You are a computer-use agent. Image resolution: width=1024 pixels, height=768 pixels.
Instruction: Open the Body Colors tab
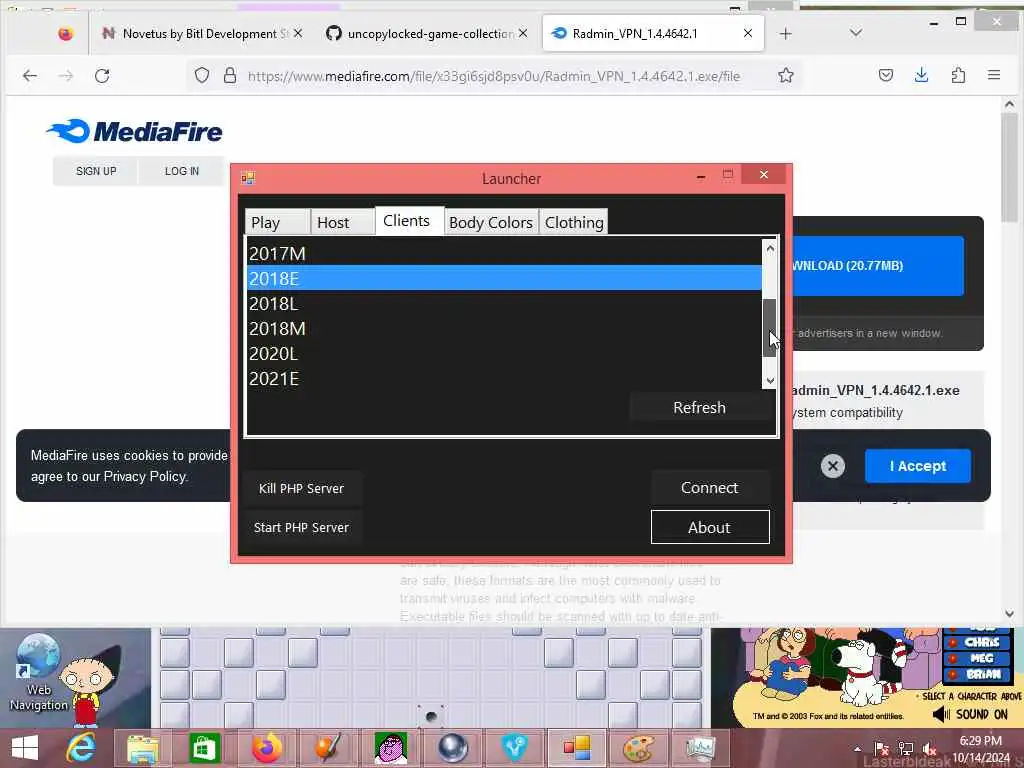491,222
